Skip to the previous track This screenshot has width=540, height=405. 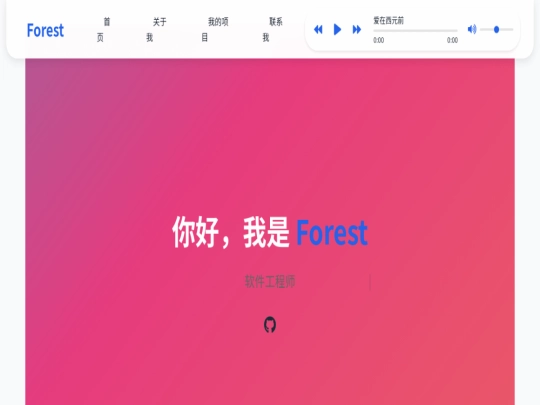click(x=318, y=30)
